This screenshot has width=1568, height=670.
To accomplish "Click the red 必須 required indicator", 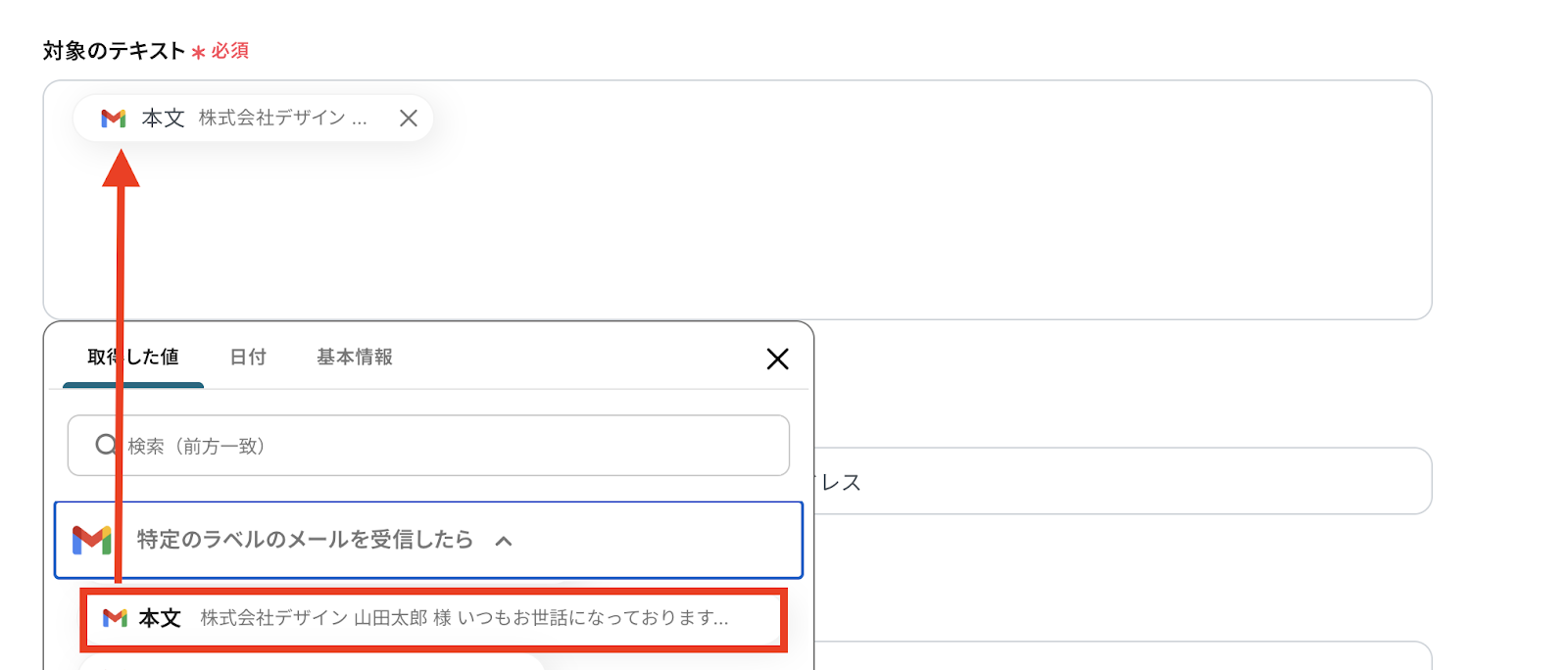I will 229,51.
